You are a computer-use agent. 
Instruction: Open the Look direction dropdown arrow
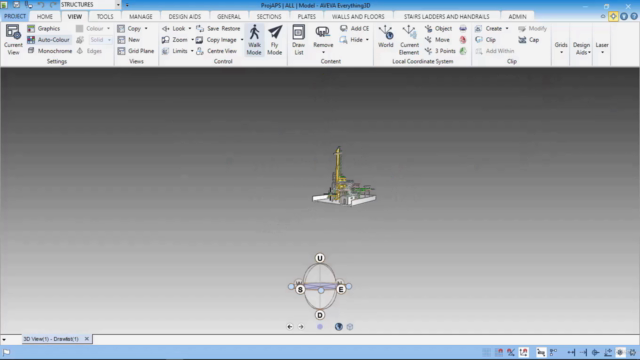click(190, 29)
